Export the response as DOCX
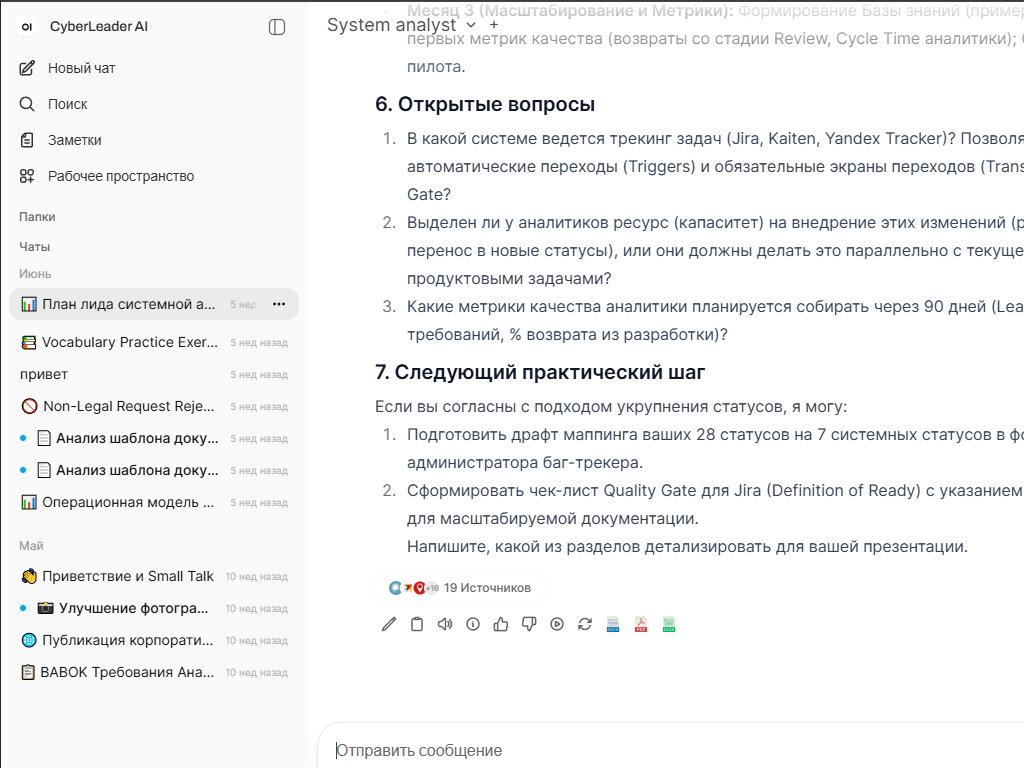Screen dimensions: 1024x768 click(613, 624)
